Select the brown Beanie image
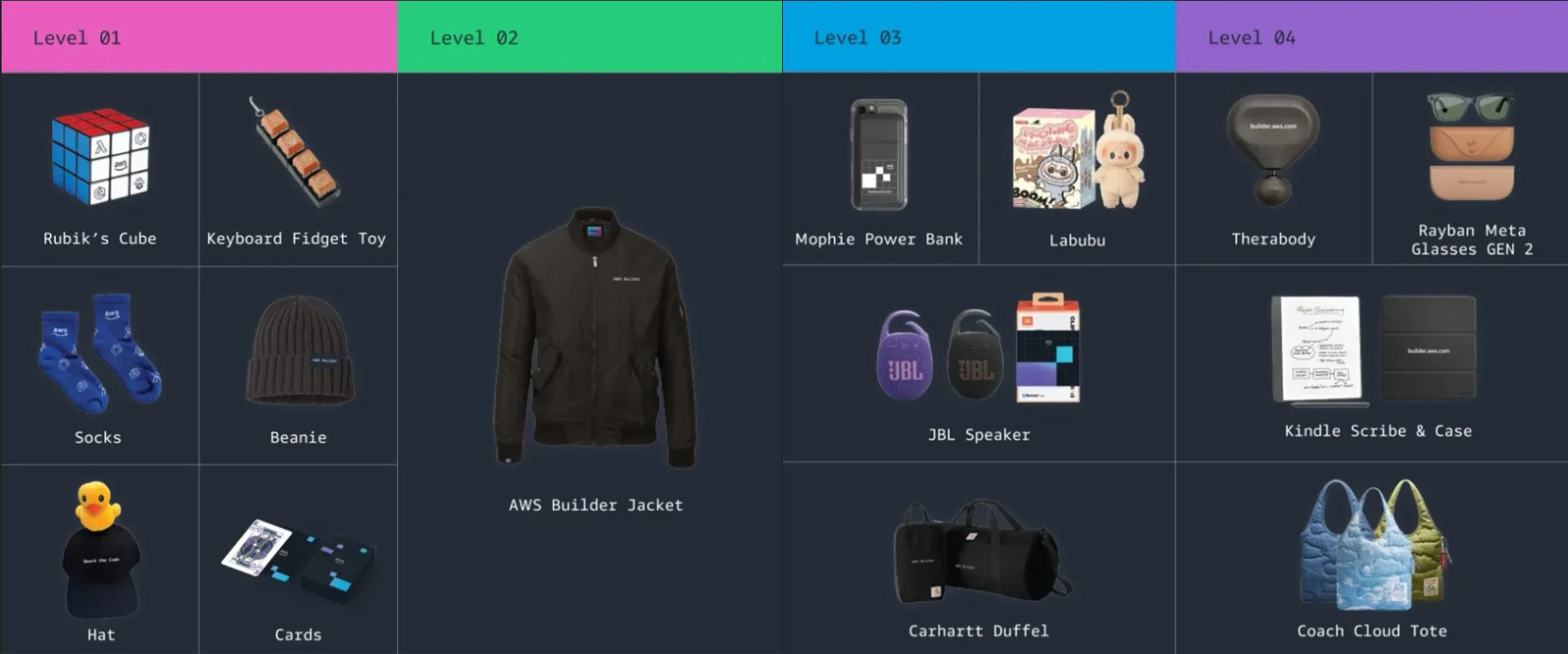The image size is (1568, 654). pyautogui.click(x=299, y=351)
